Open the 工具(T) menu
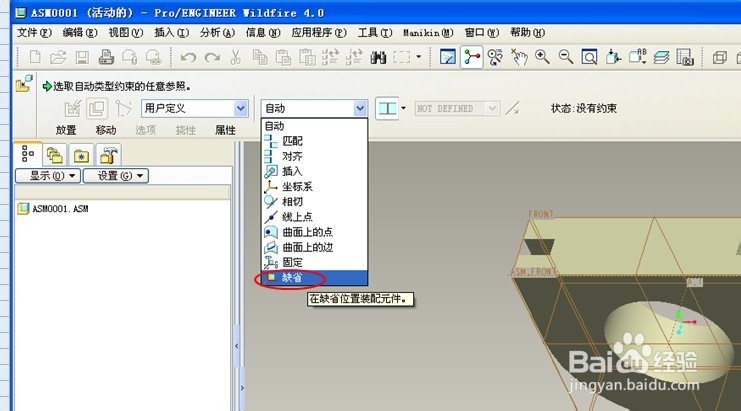The height and width of the screenshot is (411, 741). 375,33
